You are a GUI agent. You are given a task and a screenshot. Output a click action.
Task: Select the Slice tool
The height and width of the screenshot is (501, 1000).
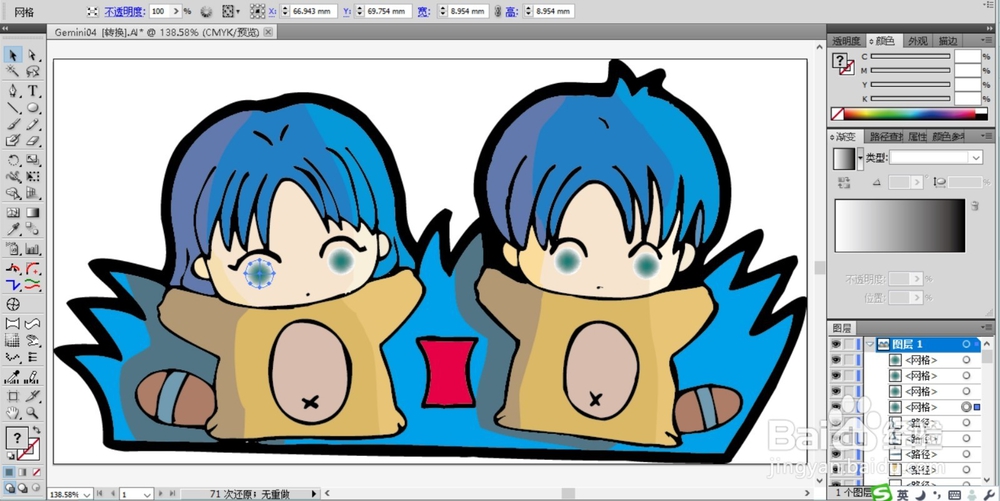pos(33,396)
